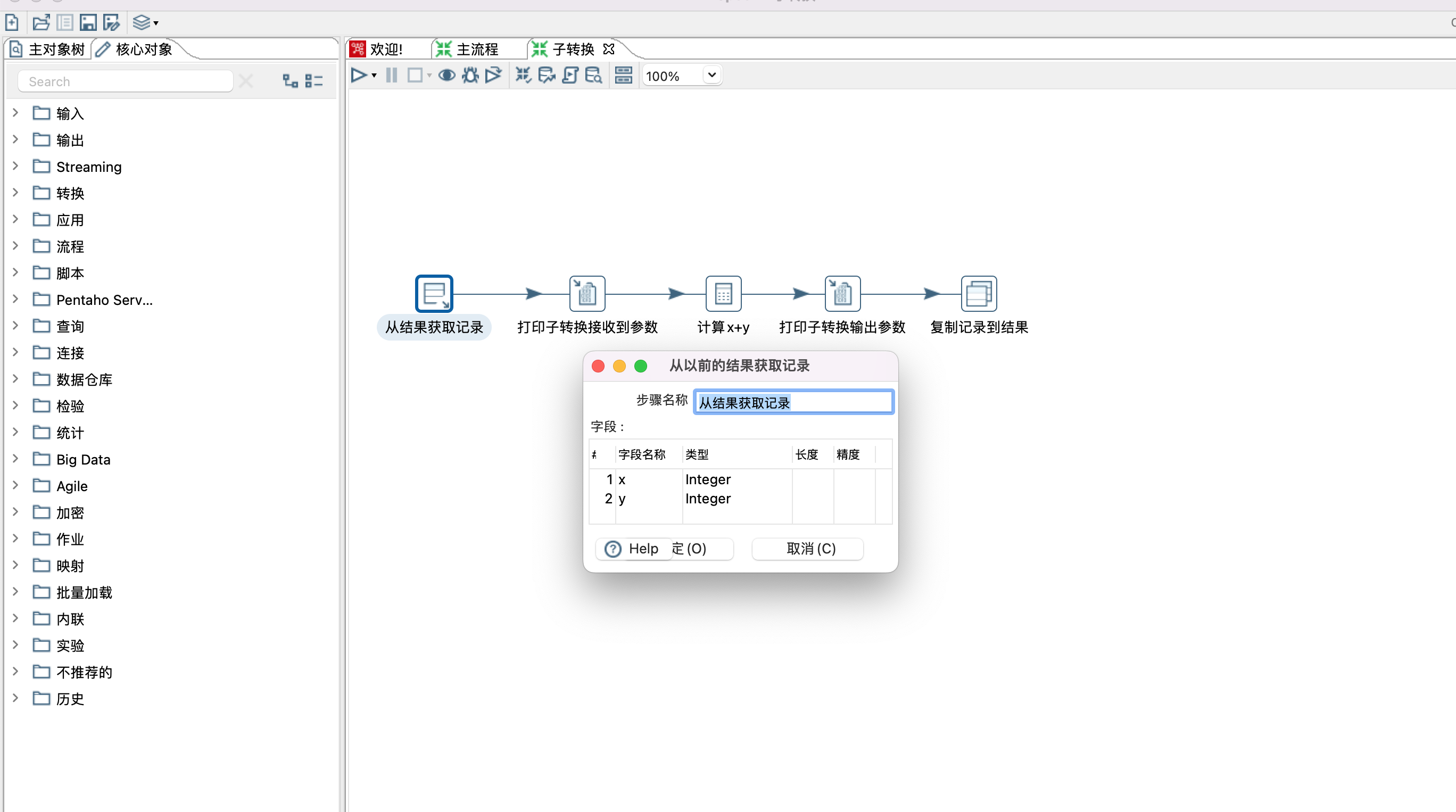1456x812 pixels.
Task: Click the Run transformation play icon
Action: pyautogui.click(x=358, y=75)
